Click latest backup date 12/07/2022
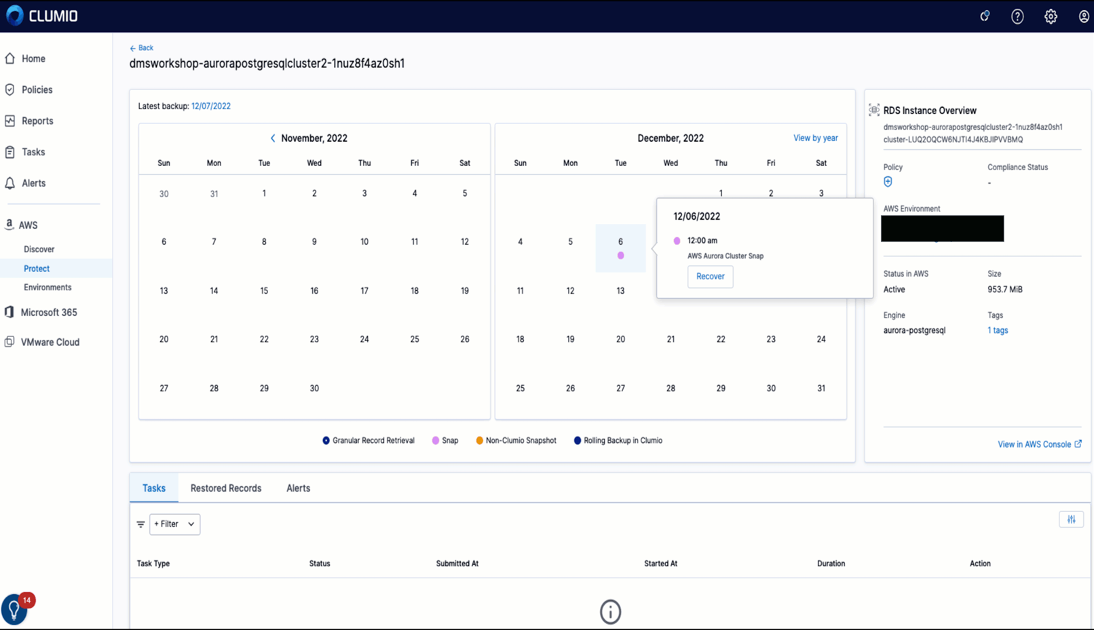Image resolution: width=1095 pixels, height=631 pixels. [x=211, y=106]
